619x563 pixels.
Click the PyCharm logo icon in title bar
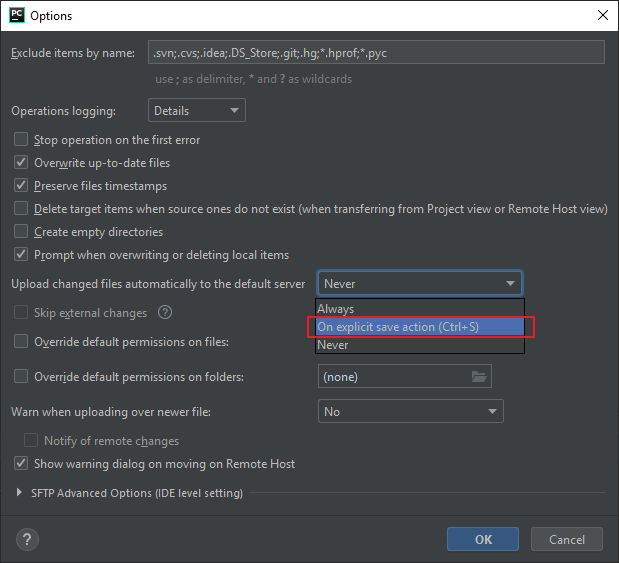(17, 15)
